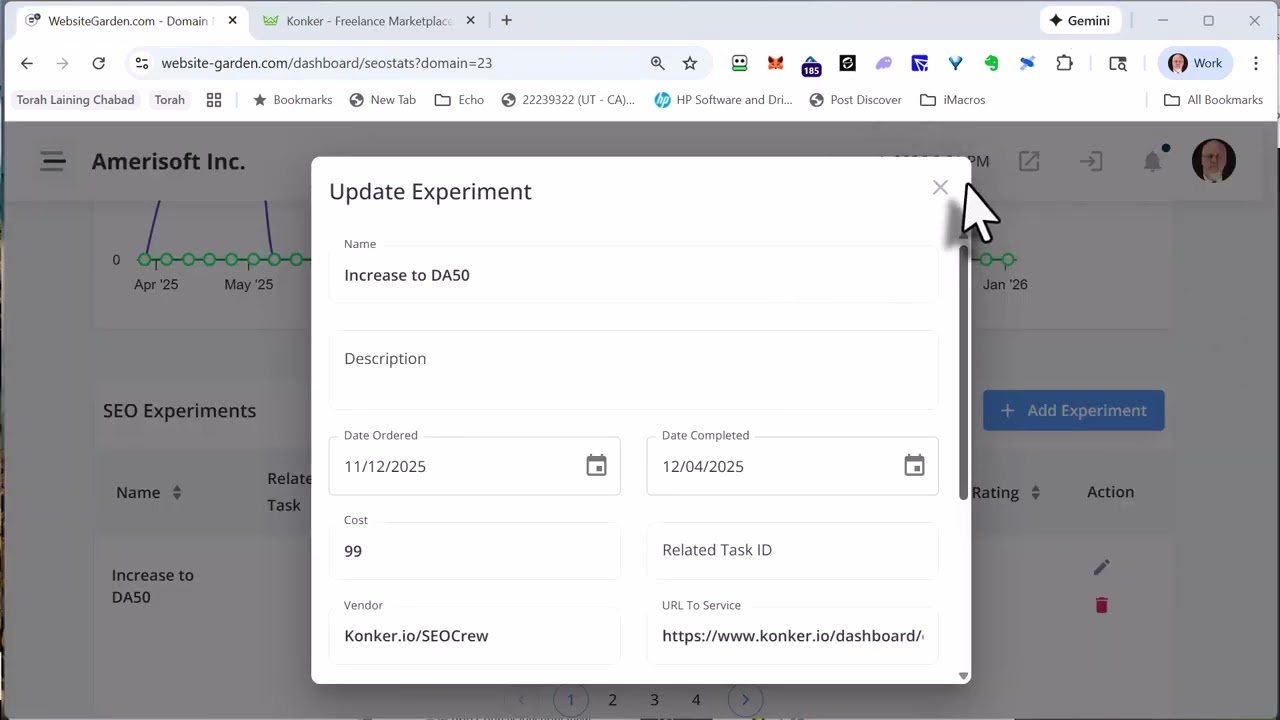
Task: Click the address bar URL
Action: pos(326,63)
